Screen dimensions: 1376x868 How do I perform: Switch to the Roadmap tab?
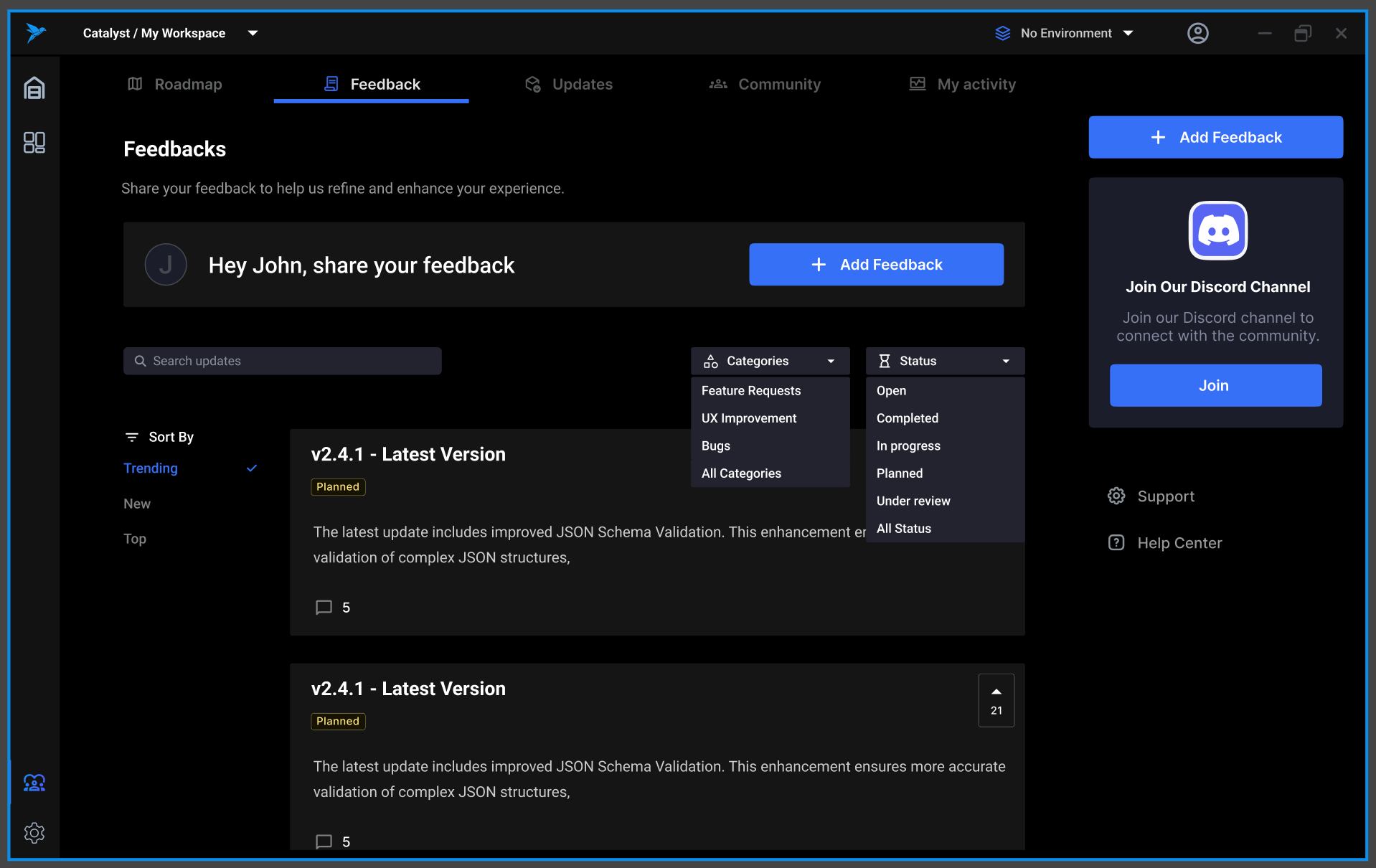click(174, 84)
